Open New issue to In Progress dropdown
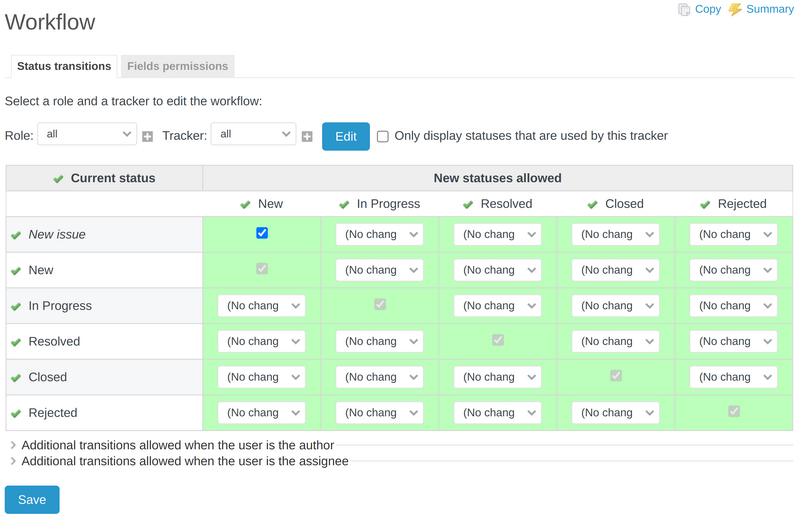The width and height of the screenshot is (800, 518). (380, 234)
